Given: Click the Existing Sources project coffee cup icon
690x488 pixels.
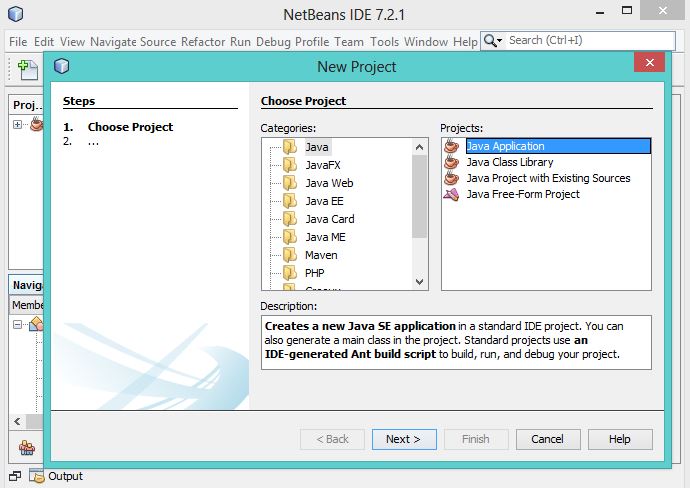Looking at the screenshot, I should click(x=451, y=178).
